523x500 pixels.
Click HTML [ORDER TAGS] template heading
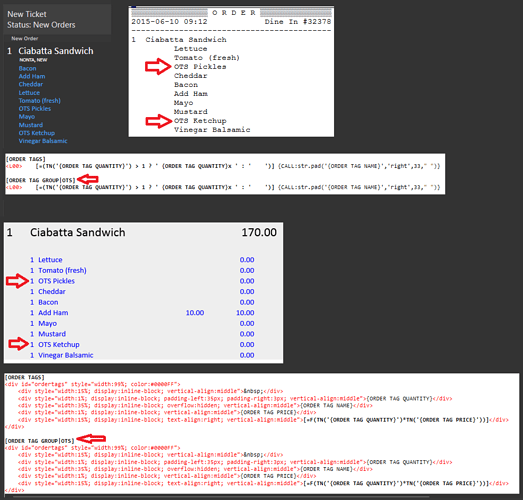(x=25, y=377)
